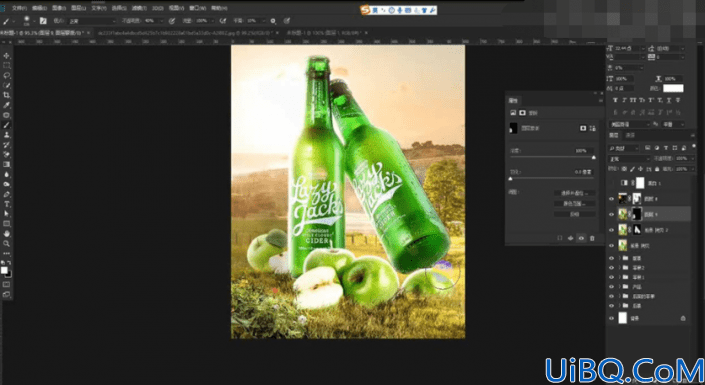
Task: Expand the 产品 layer group
Action: (620, 287)
